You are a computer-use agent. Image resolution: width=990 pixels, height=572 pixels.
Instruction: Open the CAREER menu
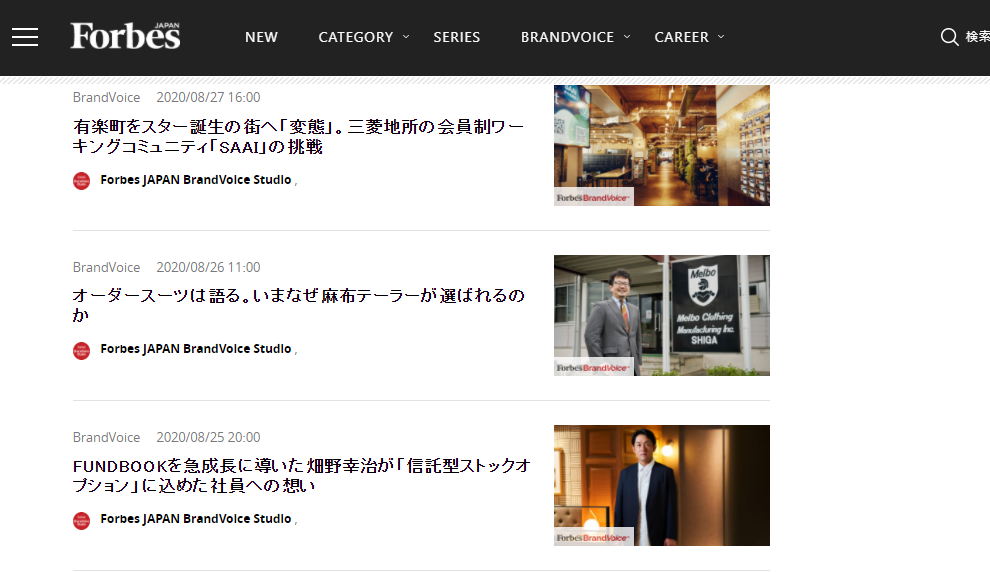681,37
